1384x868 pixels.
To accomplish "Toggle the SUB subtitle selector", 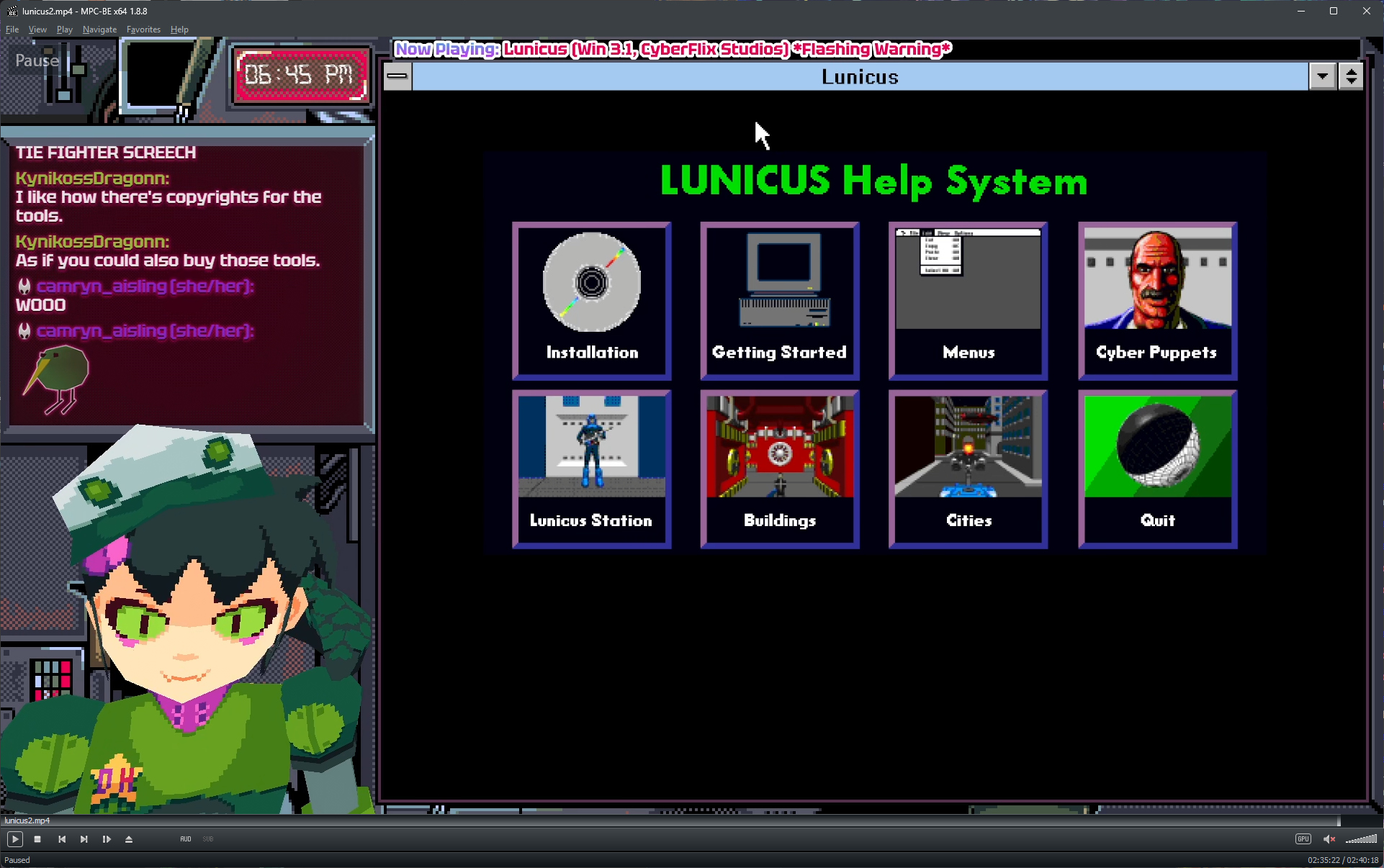I will 208,839.
